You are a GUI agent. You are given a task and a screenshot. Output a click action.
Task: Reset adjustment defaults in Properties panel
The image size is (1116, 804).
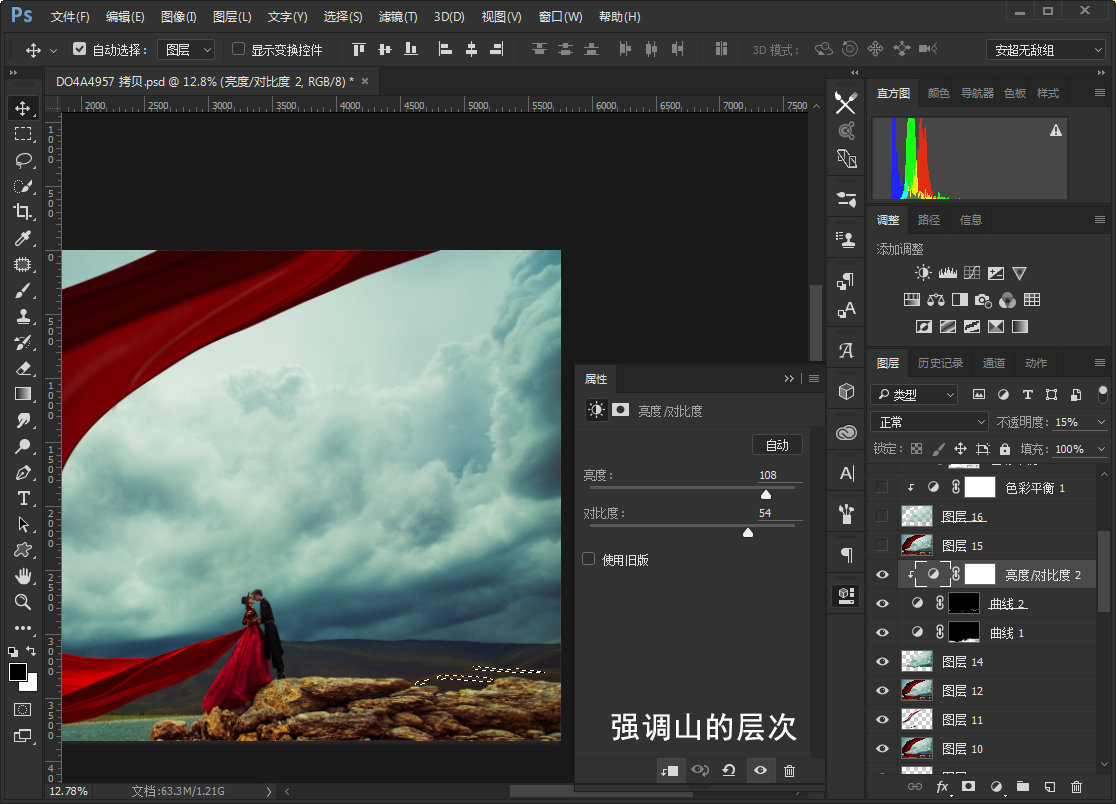(x=729, y=771)
